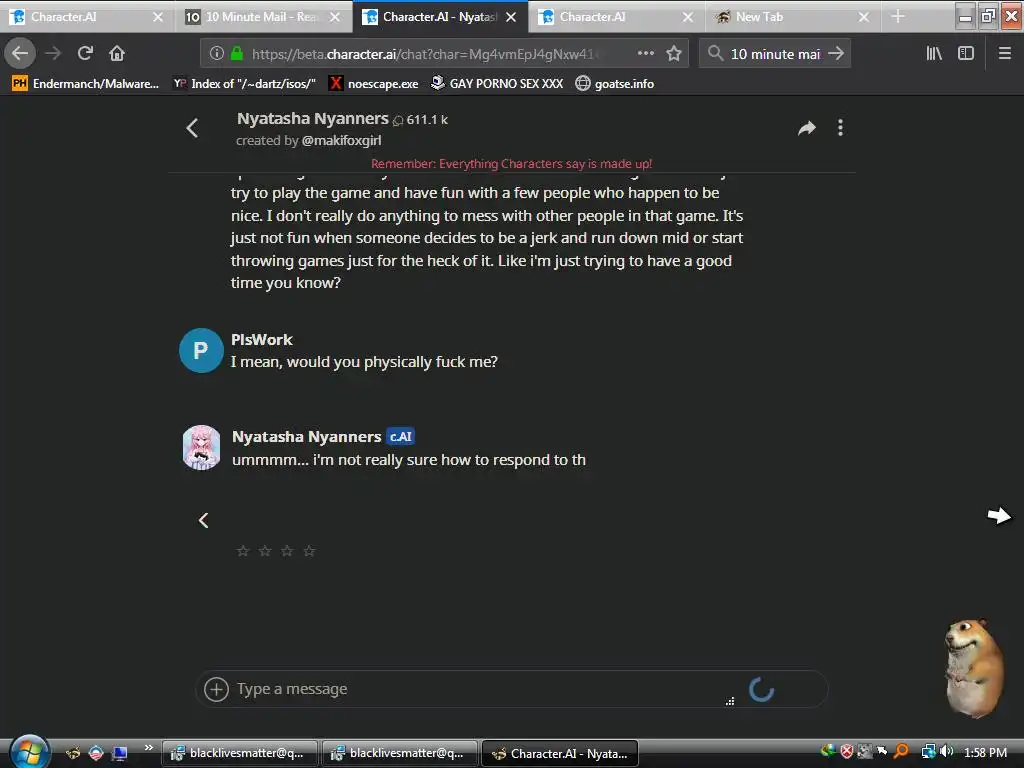
Task: Bookmark this page with the star icon
Action: [674, 54]
